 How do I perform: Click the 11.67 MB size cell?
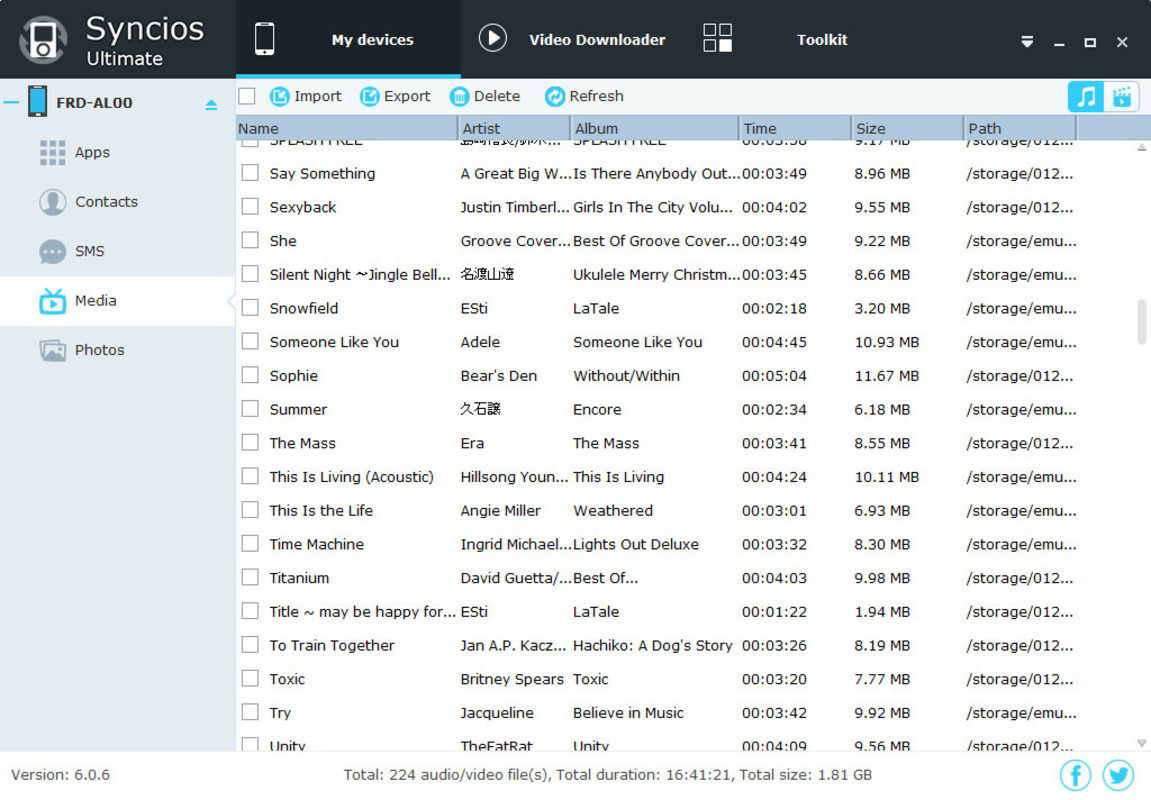coord(886,376)
